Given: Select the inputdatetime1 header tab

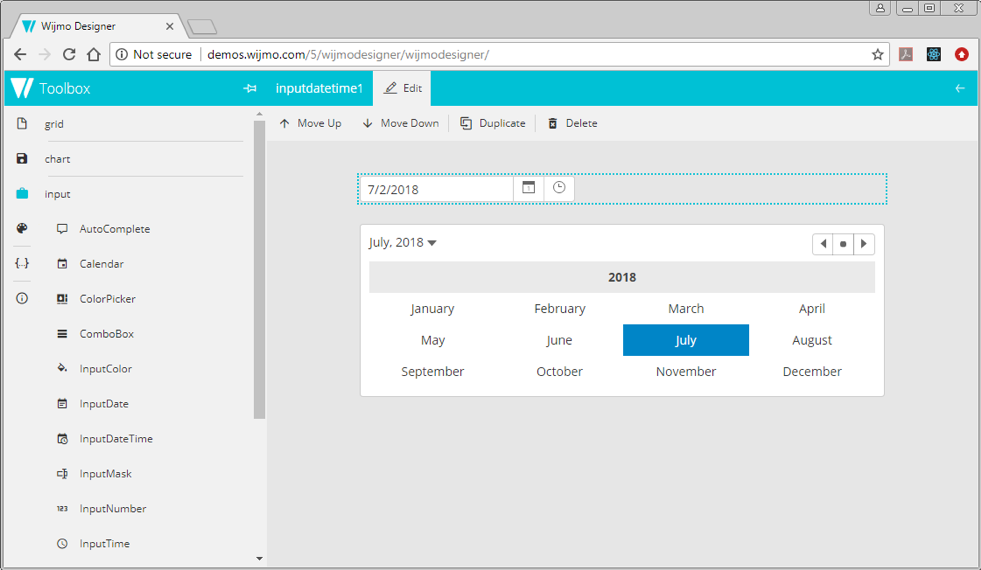Looking at the screenshot, I should click(319, 88).
